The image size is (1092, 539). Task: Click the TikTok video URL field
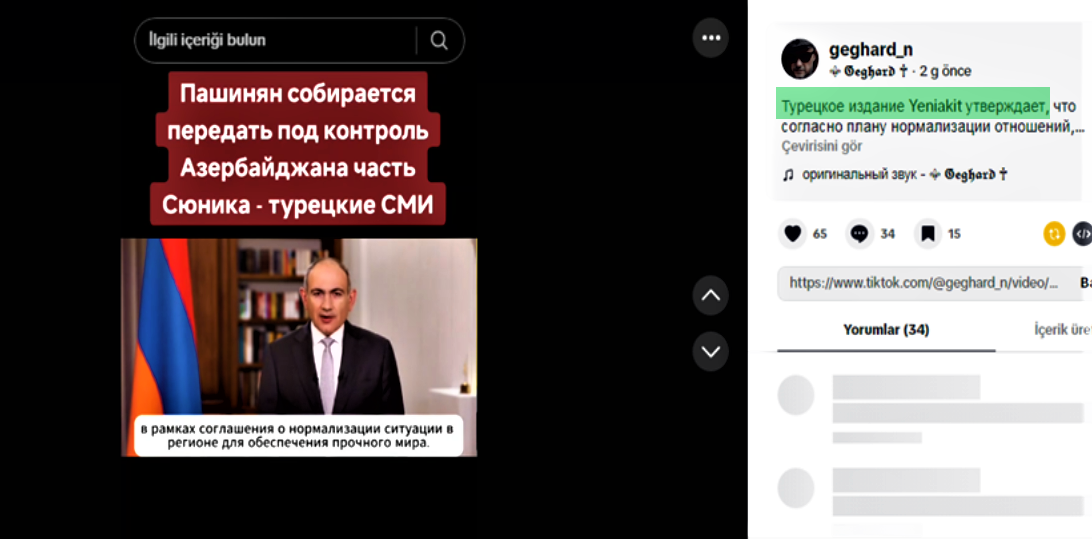923,283
